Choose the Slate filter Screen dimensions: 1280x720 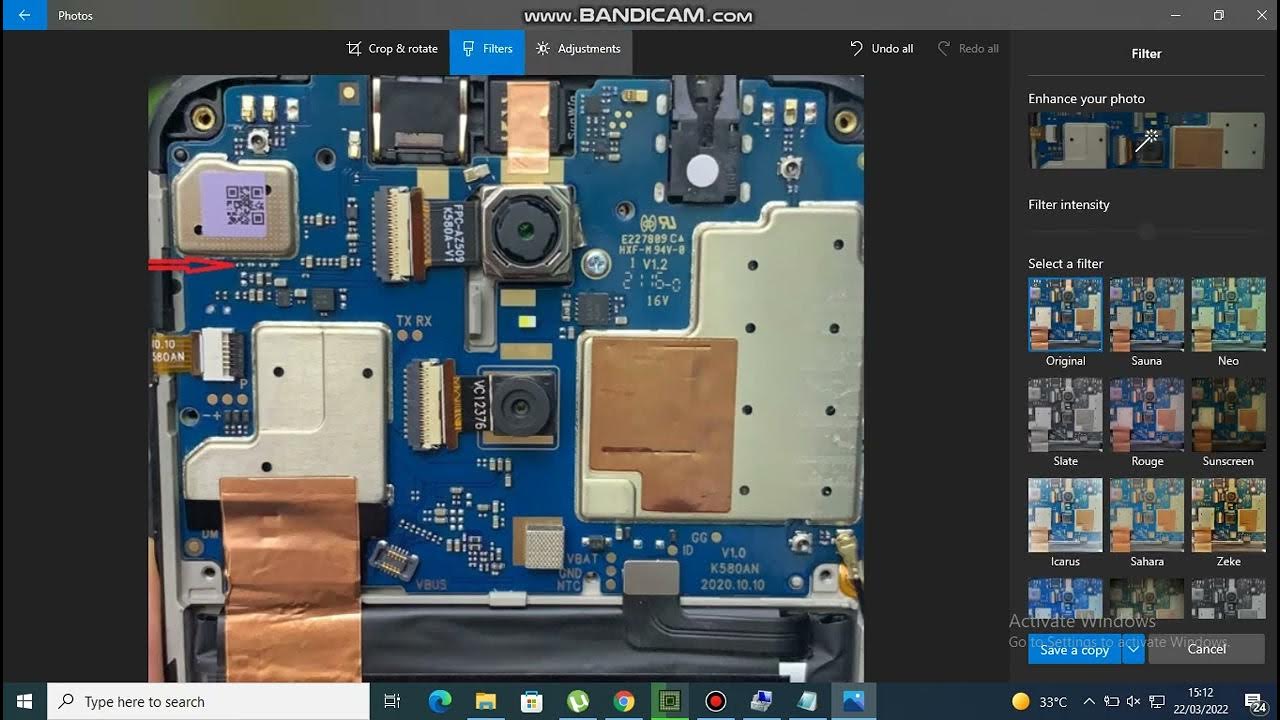1066,414
